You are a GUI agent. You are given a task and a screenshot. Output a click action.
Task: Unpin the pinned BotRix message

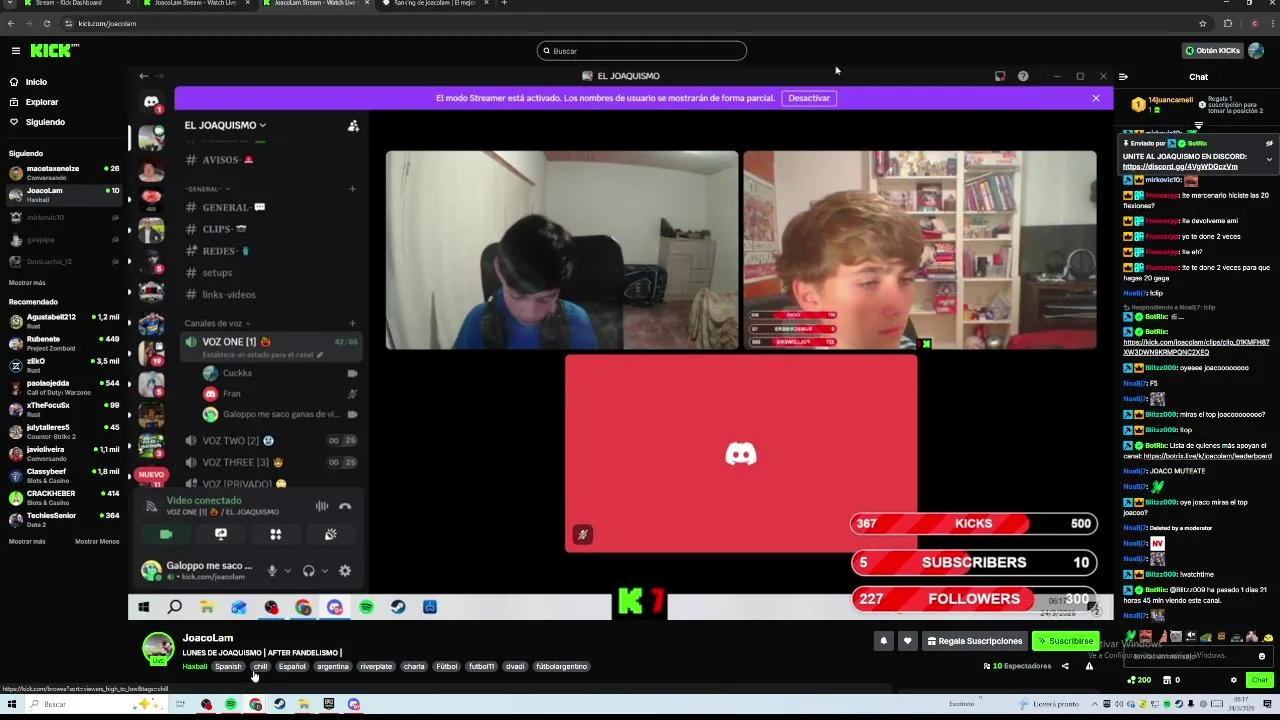(x=1269, y=143)
